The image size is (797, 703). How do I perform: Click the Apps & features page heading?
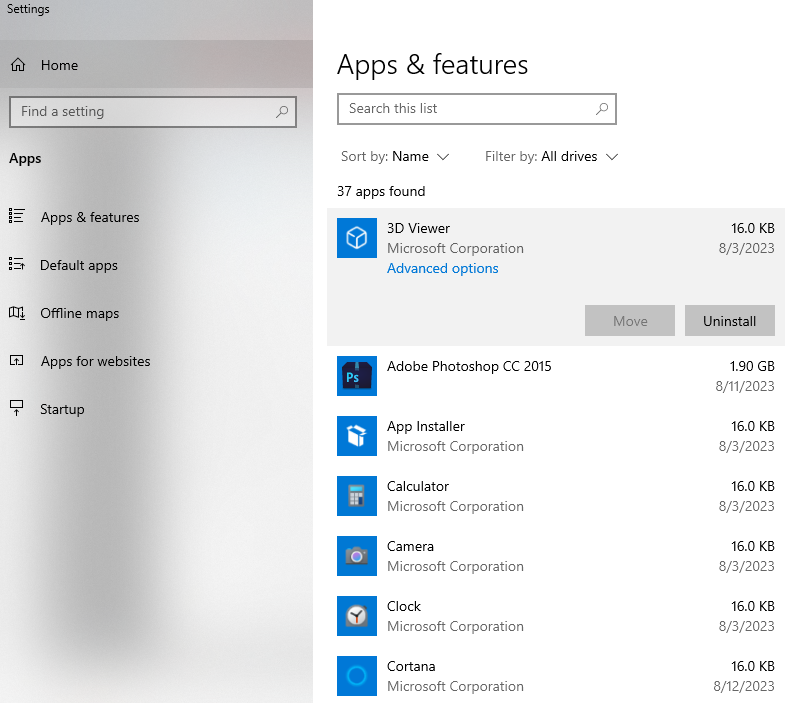tap(433, 65)
